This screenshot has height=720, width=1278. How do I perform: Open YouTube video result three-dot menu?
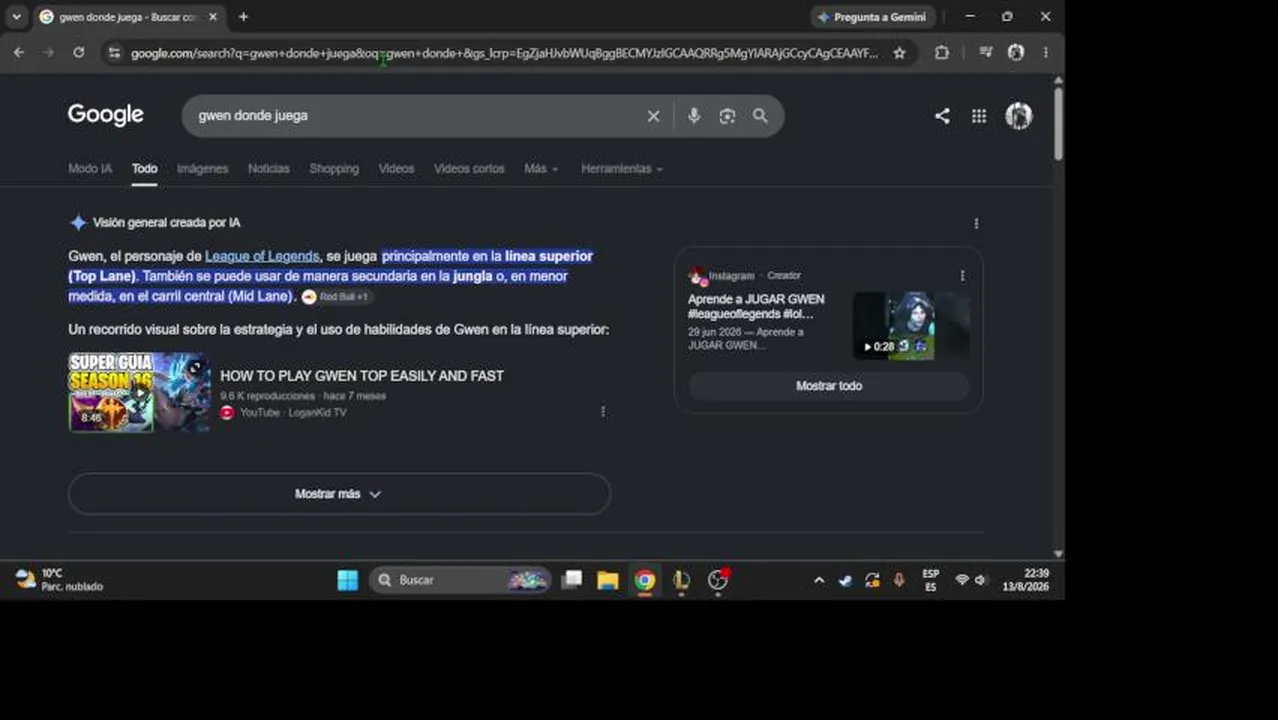[602, 412]
